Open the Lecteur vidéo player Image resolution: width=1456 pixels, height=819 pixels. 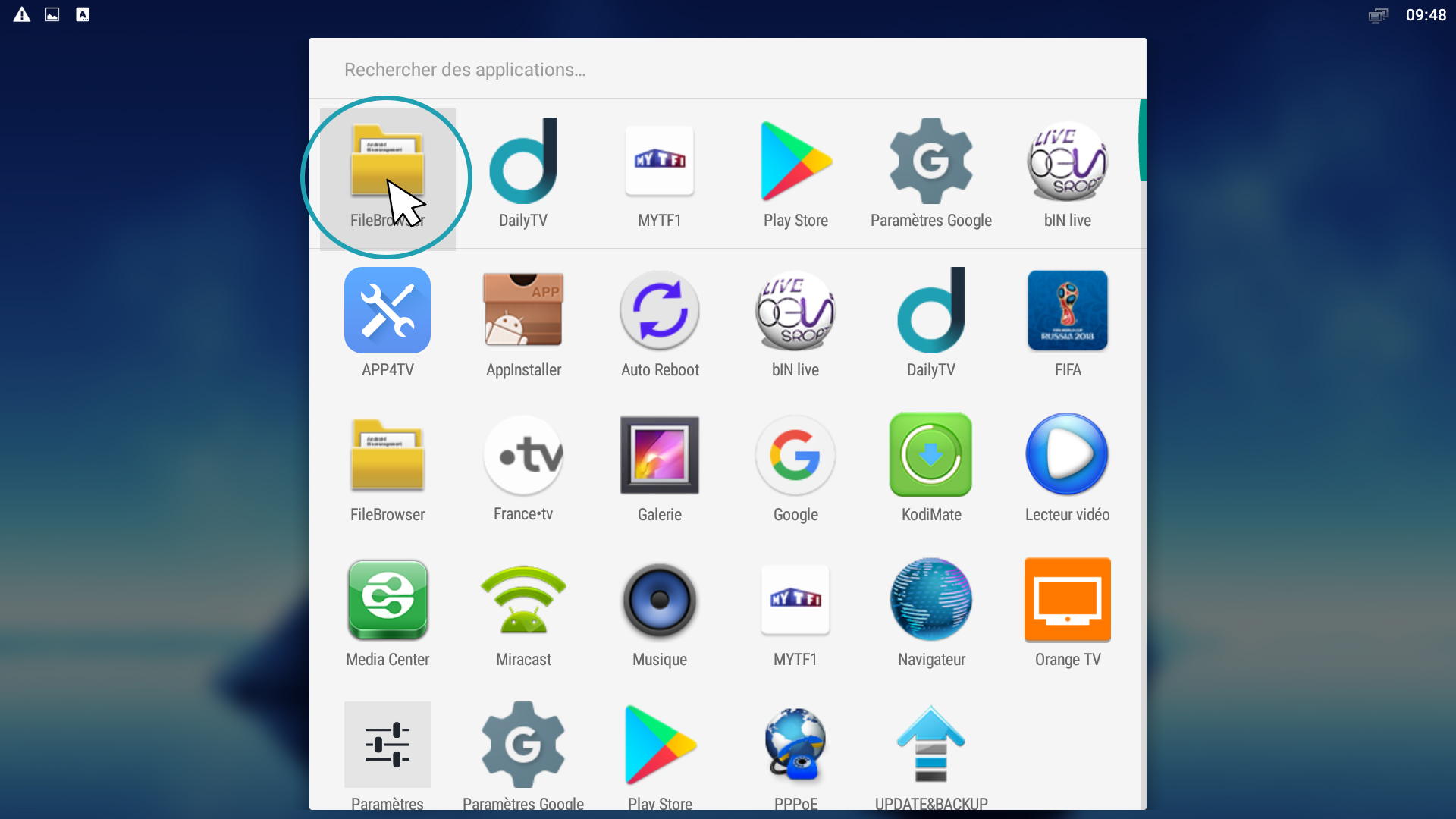click(x=1068, y=468)
